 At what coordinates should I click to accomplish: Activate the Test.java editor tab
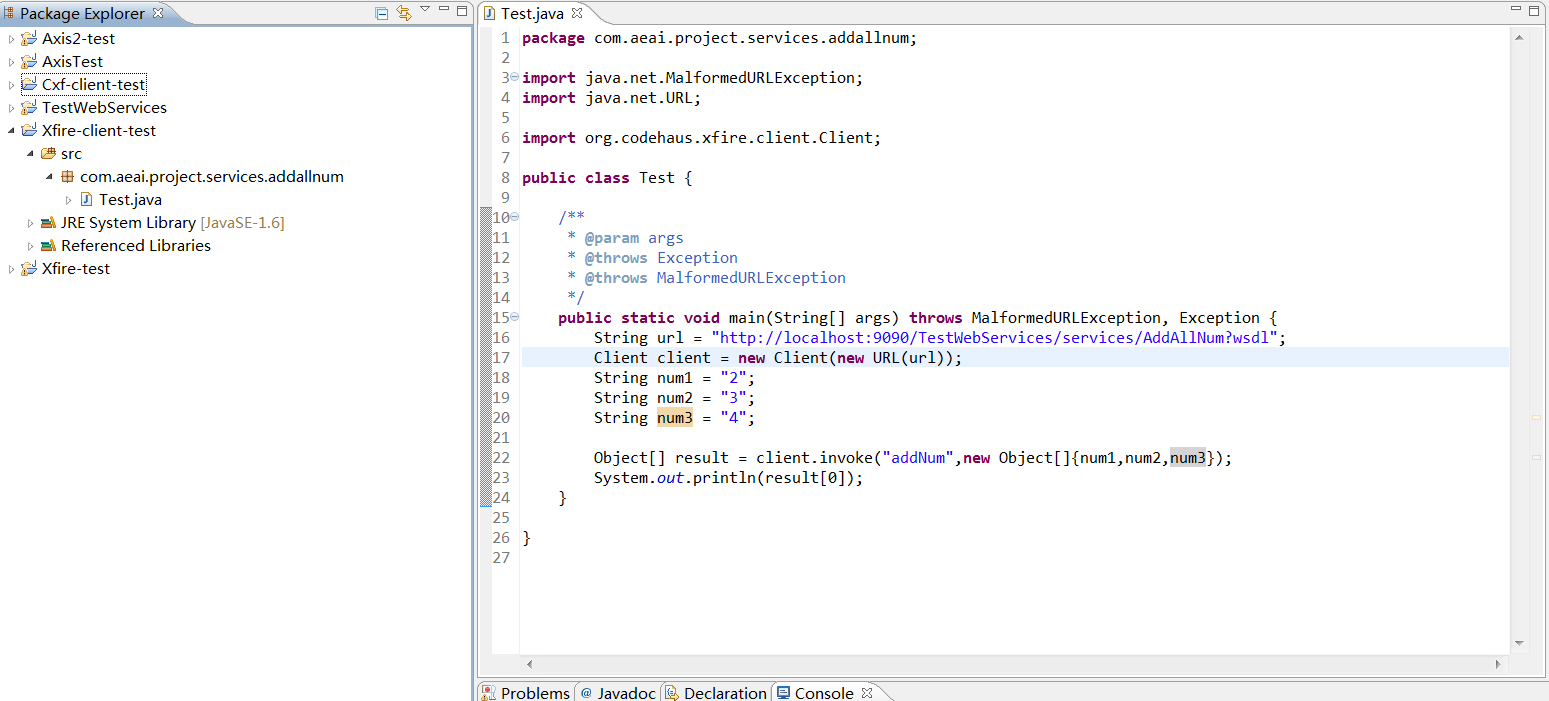[x=532, y=14]
